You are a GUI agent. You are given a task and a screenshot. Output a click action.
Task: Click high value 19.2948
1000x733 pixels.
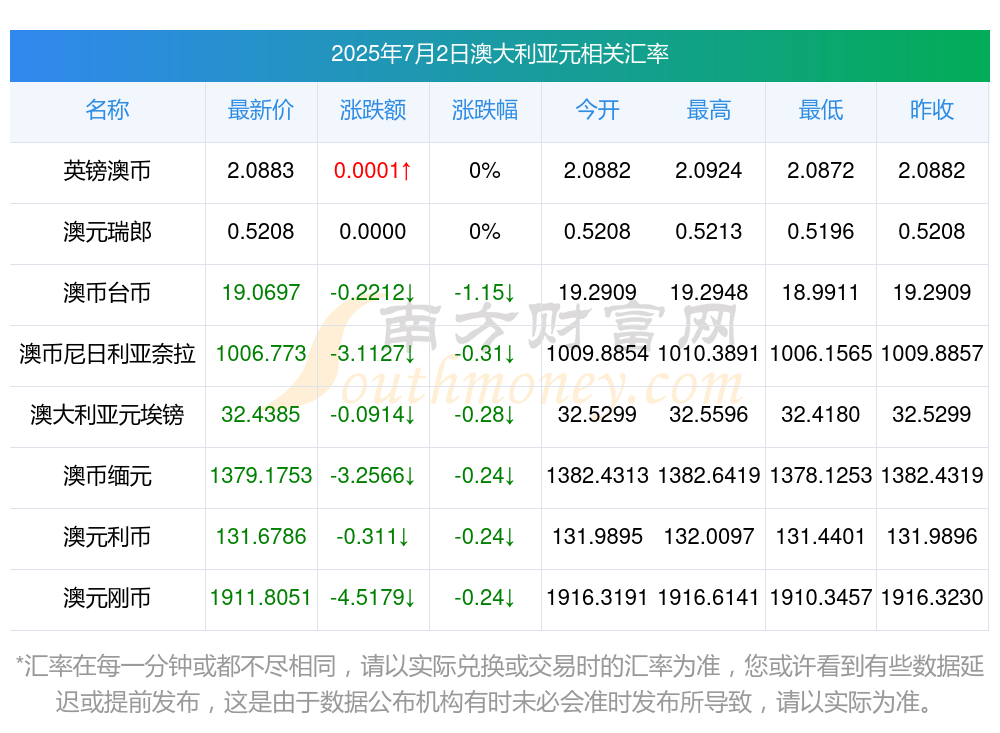709,292
